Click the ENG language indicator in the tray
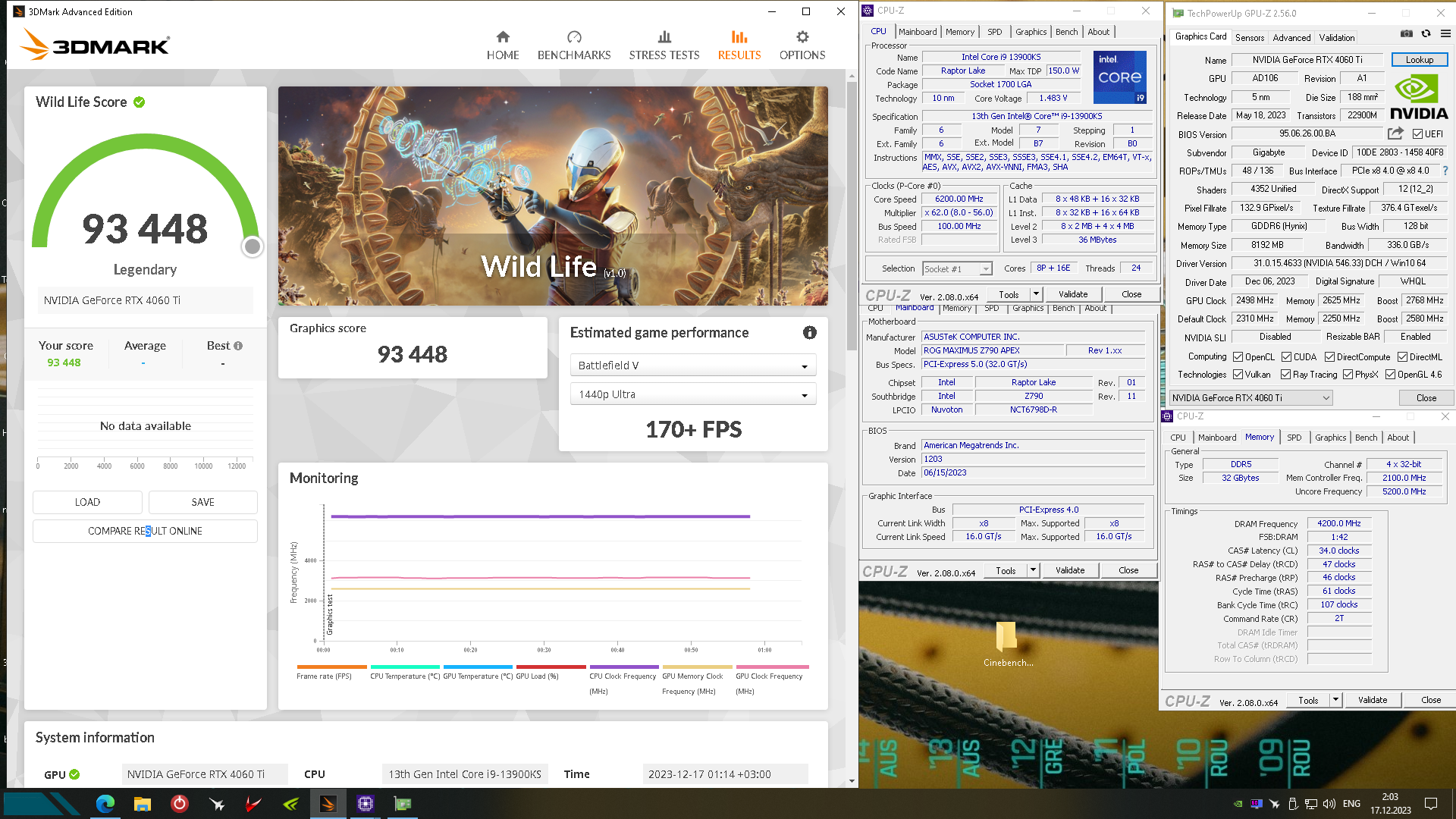Image resolution: width=1456 pixels, height=819 pixels. pos(1351,804)
